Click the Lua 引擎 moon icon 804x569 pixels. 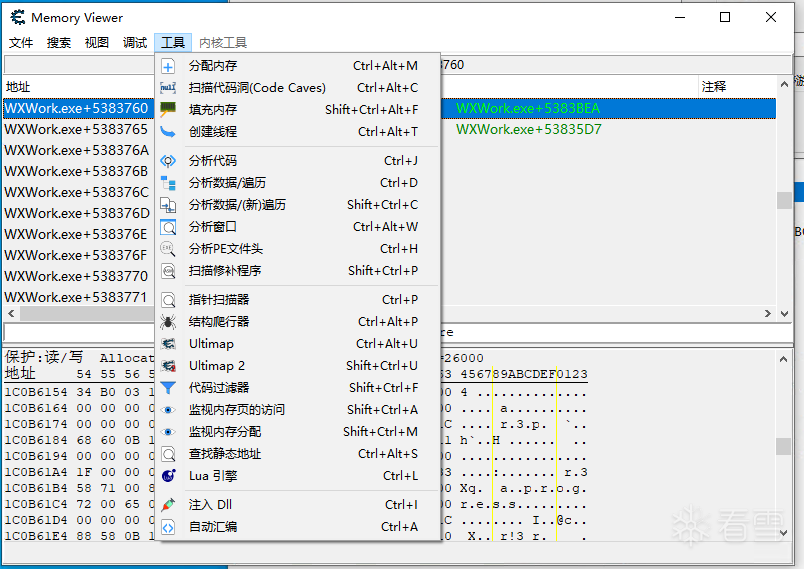coord(168,476)
